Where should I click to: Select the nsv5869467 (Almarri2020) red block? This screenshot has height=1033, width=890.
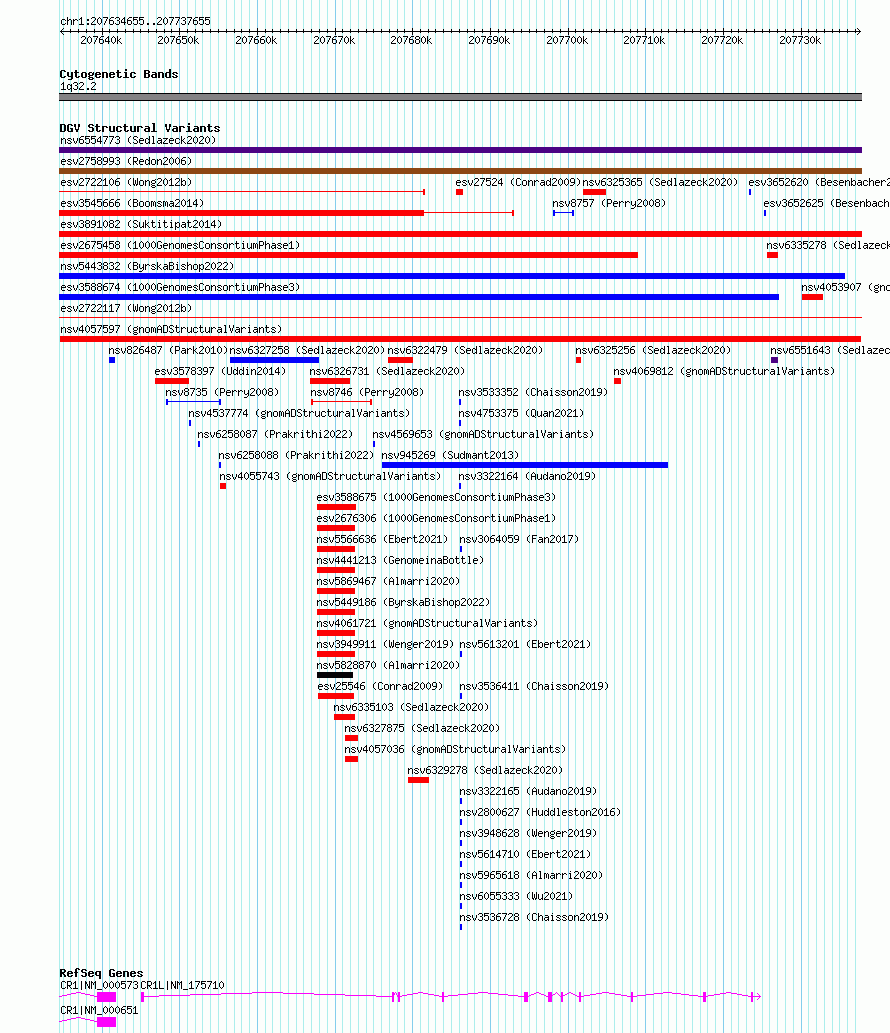[336, 592]
